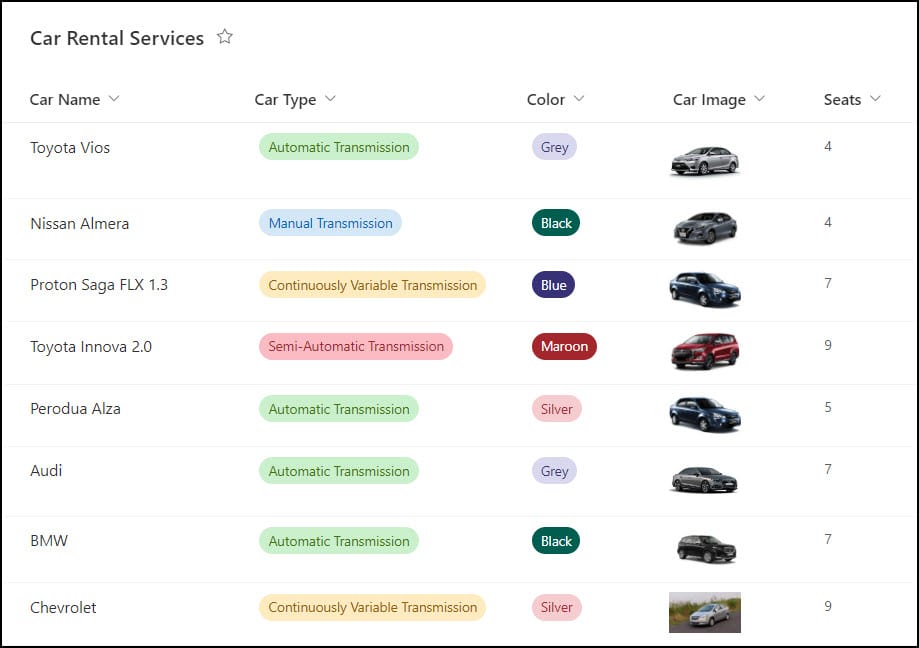Image resolution: width=919 pixels, height=648 pixels.
Task: Click the BMW car image
Action: tap(706, 548)
